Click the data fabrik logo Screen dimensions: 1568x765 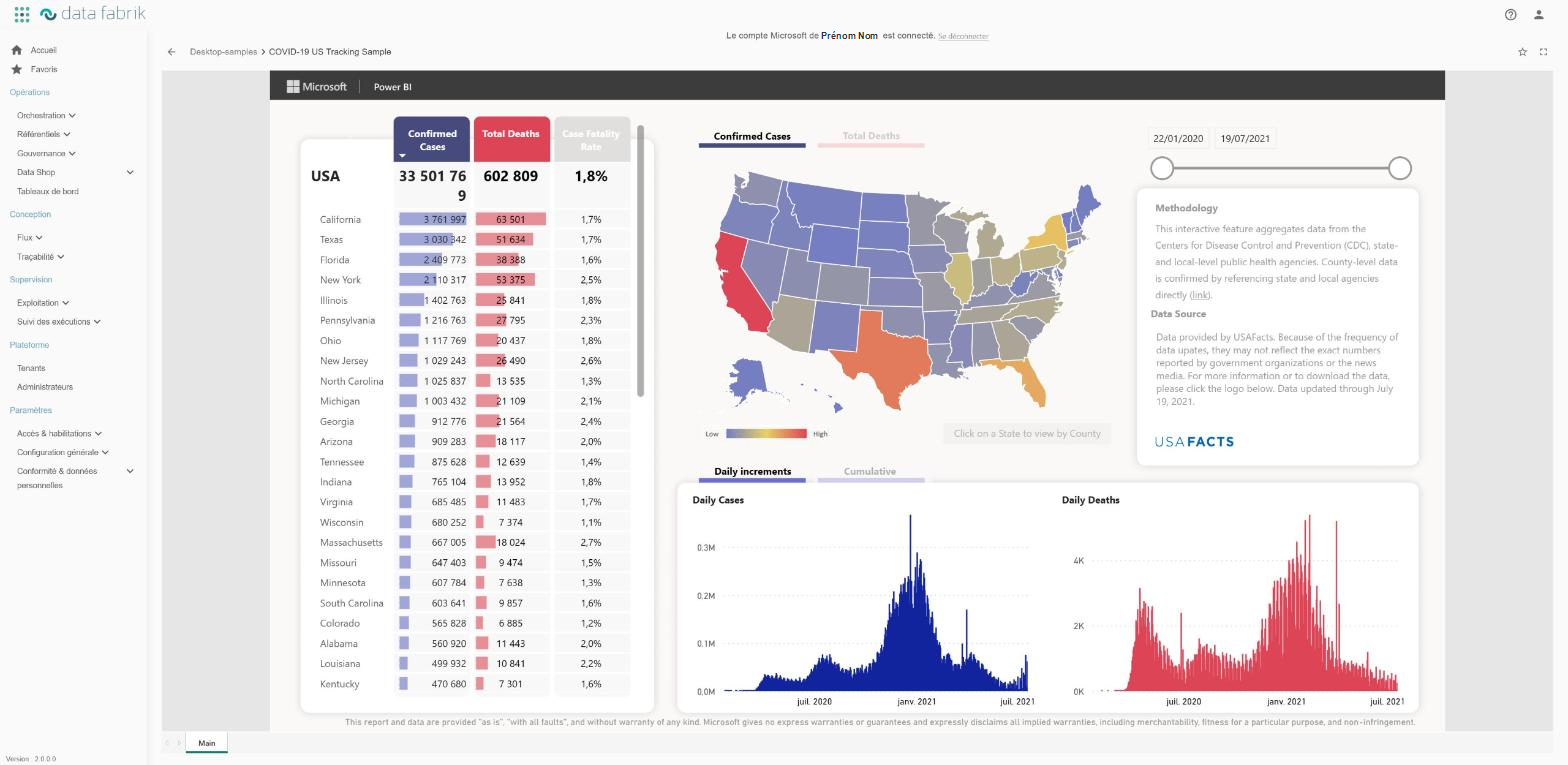coord(93,14)
